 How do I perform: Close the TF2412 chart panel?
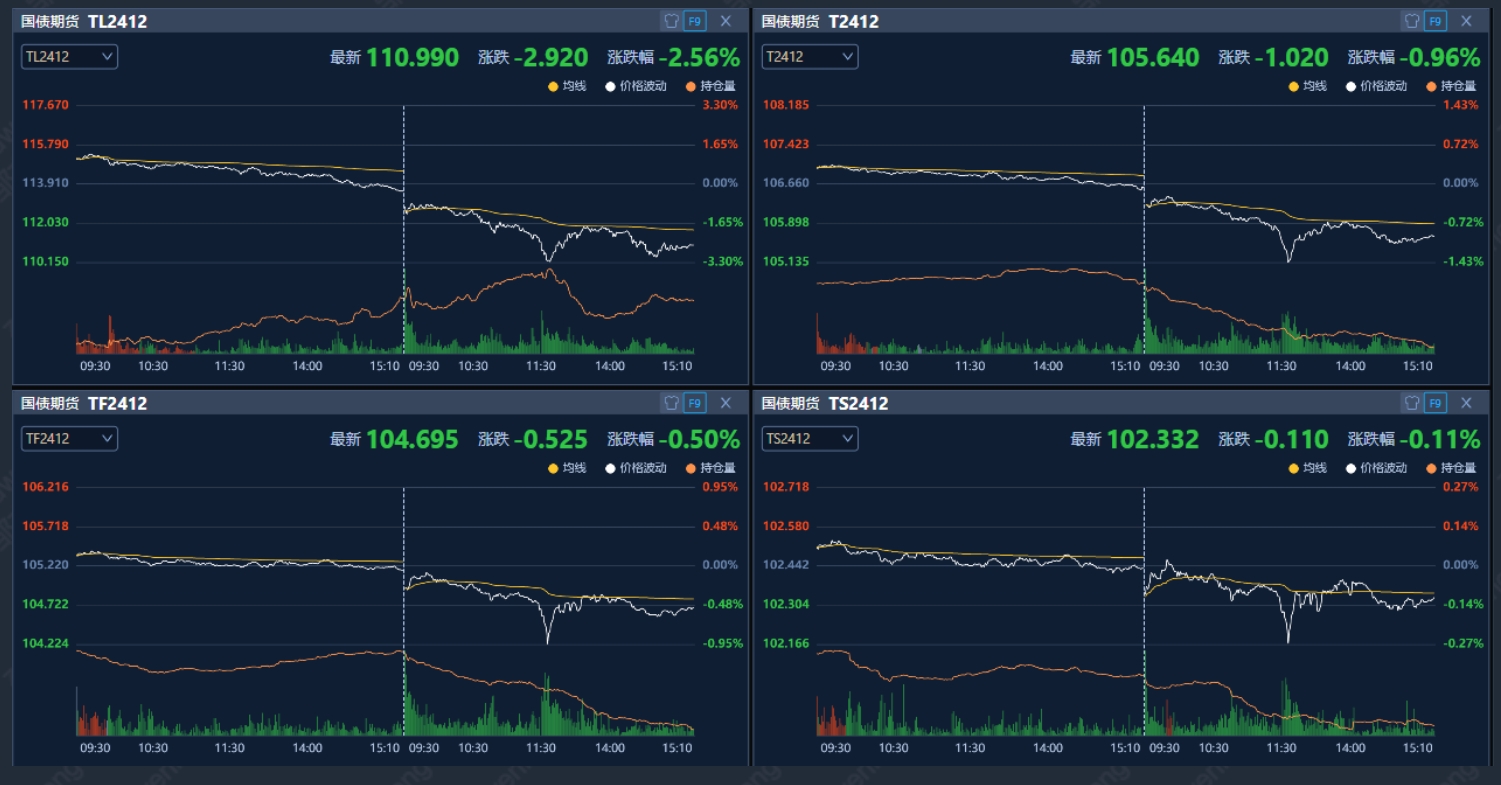726,403
